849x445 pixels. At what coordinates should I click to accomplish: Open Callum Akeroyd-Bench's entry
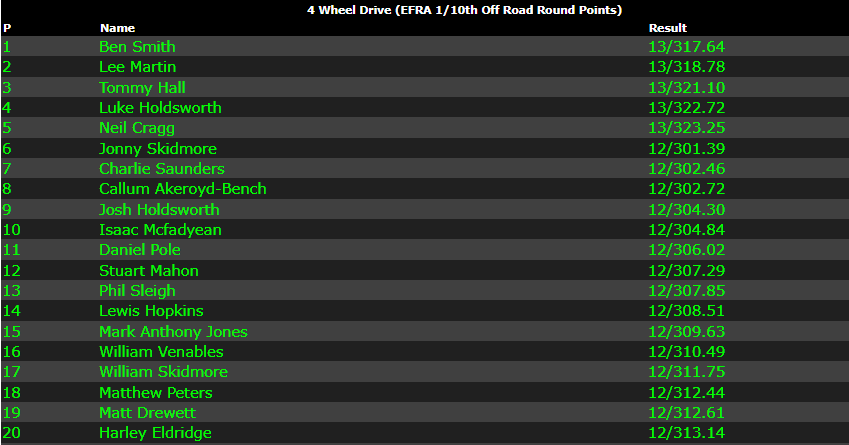[182, 189]
